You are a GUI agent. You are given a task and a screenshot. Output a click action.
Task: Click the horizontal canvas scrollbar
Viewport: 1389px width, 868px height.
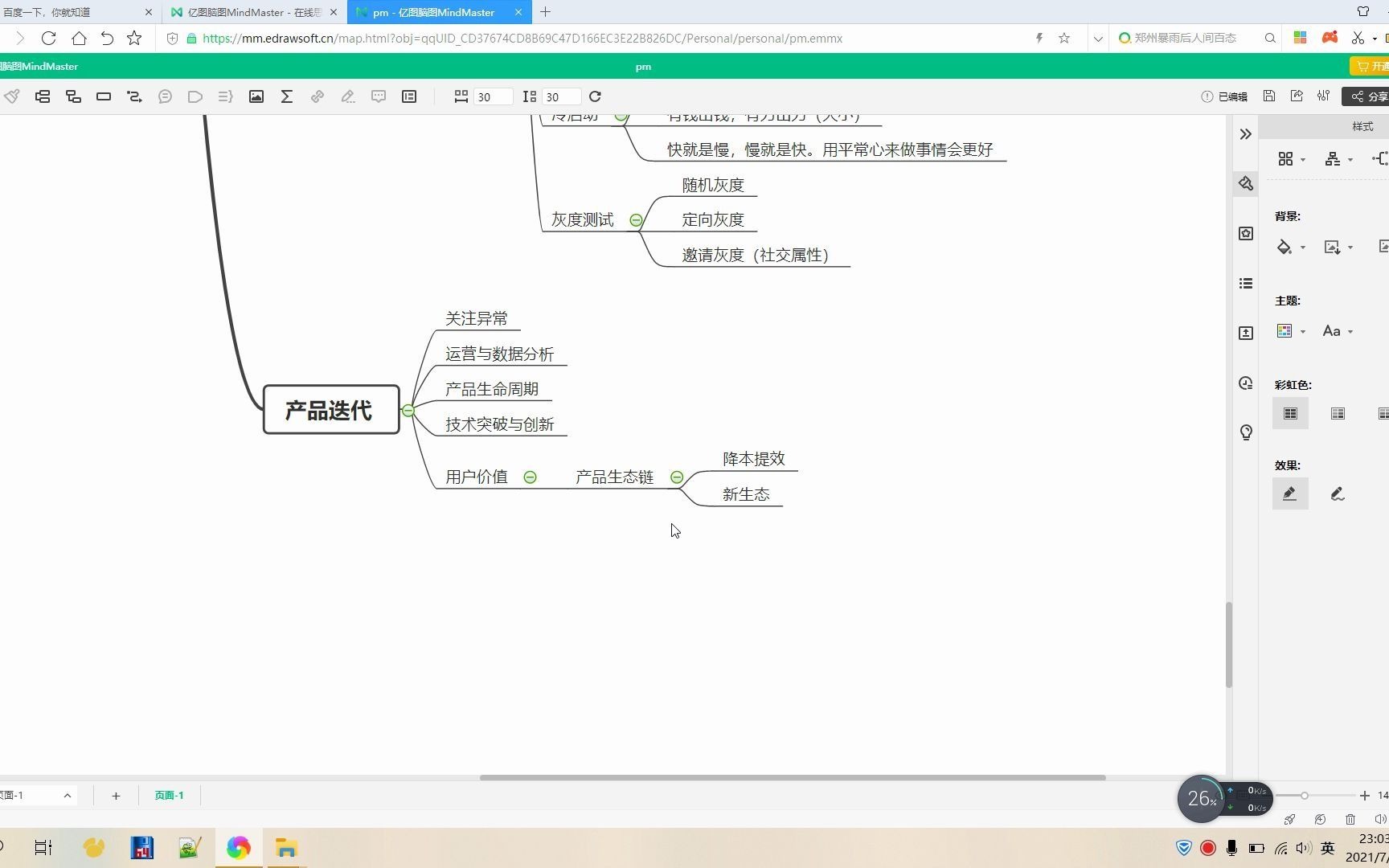[793, 777]
